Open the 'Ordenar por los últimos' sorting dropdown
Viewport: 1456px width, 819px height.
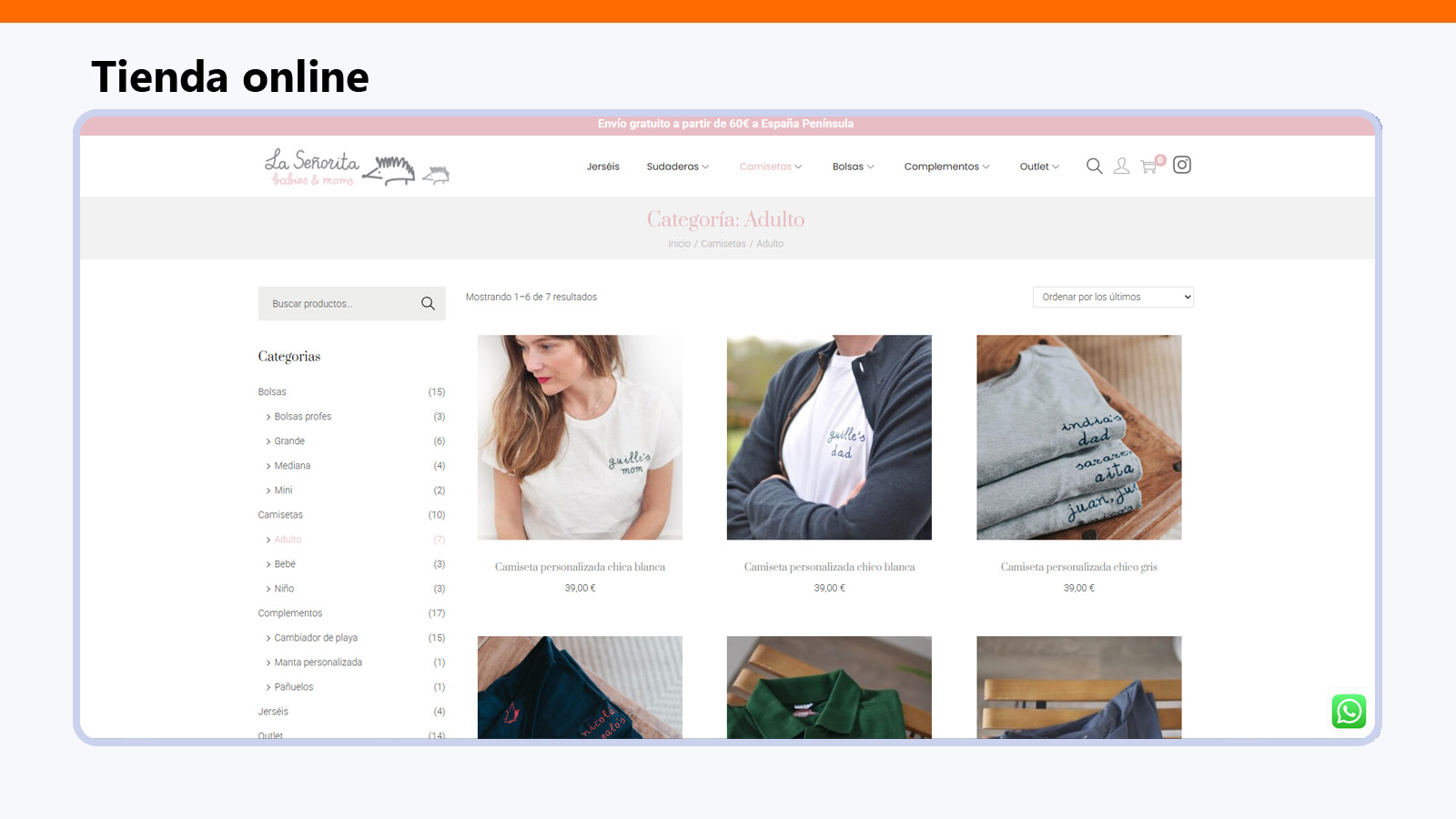[1112, 296]
